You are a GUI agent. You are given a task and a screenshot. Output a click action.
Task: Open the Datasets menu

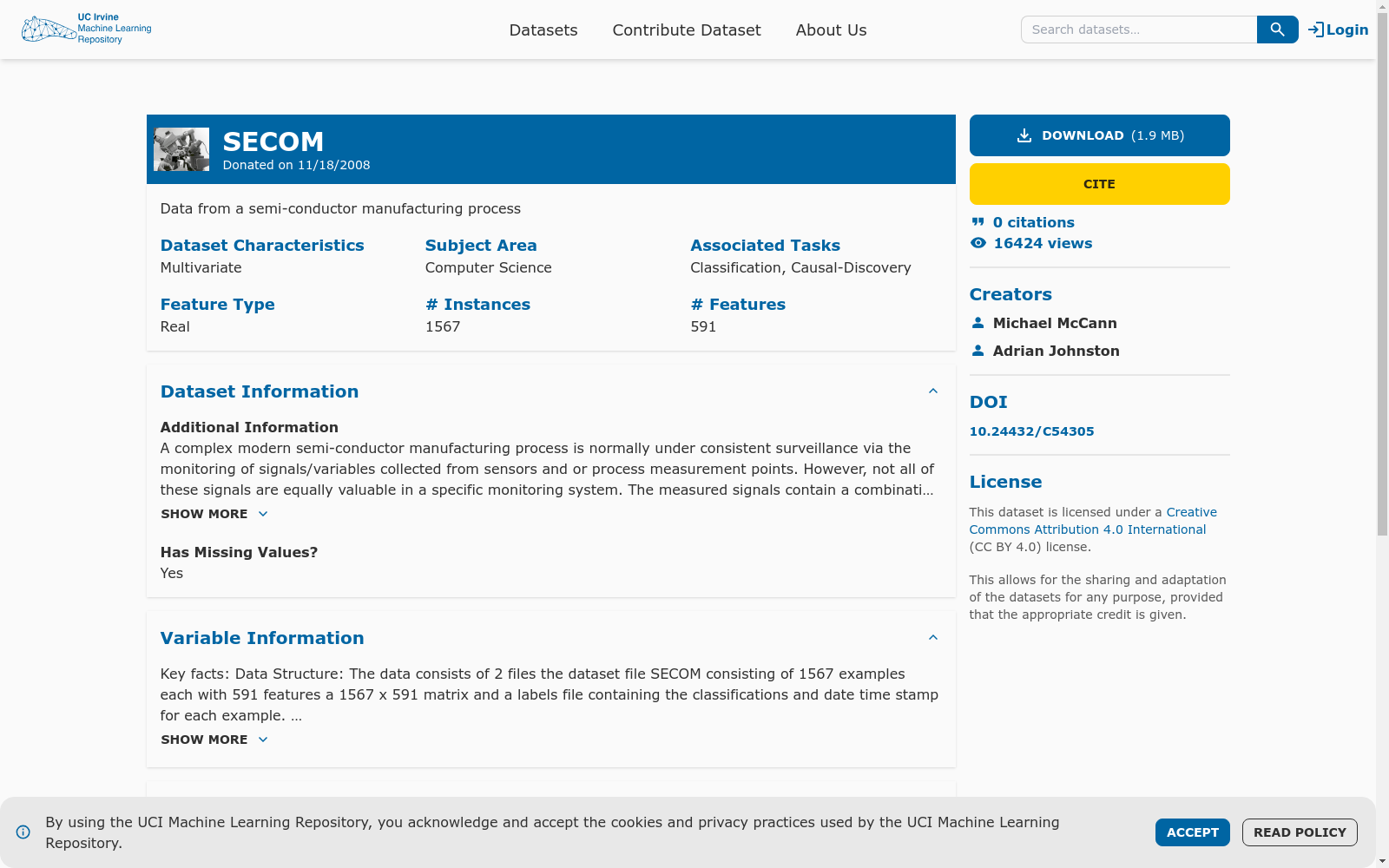(x=543, y=30)
